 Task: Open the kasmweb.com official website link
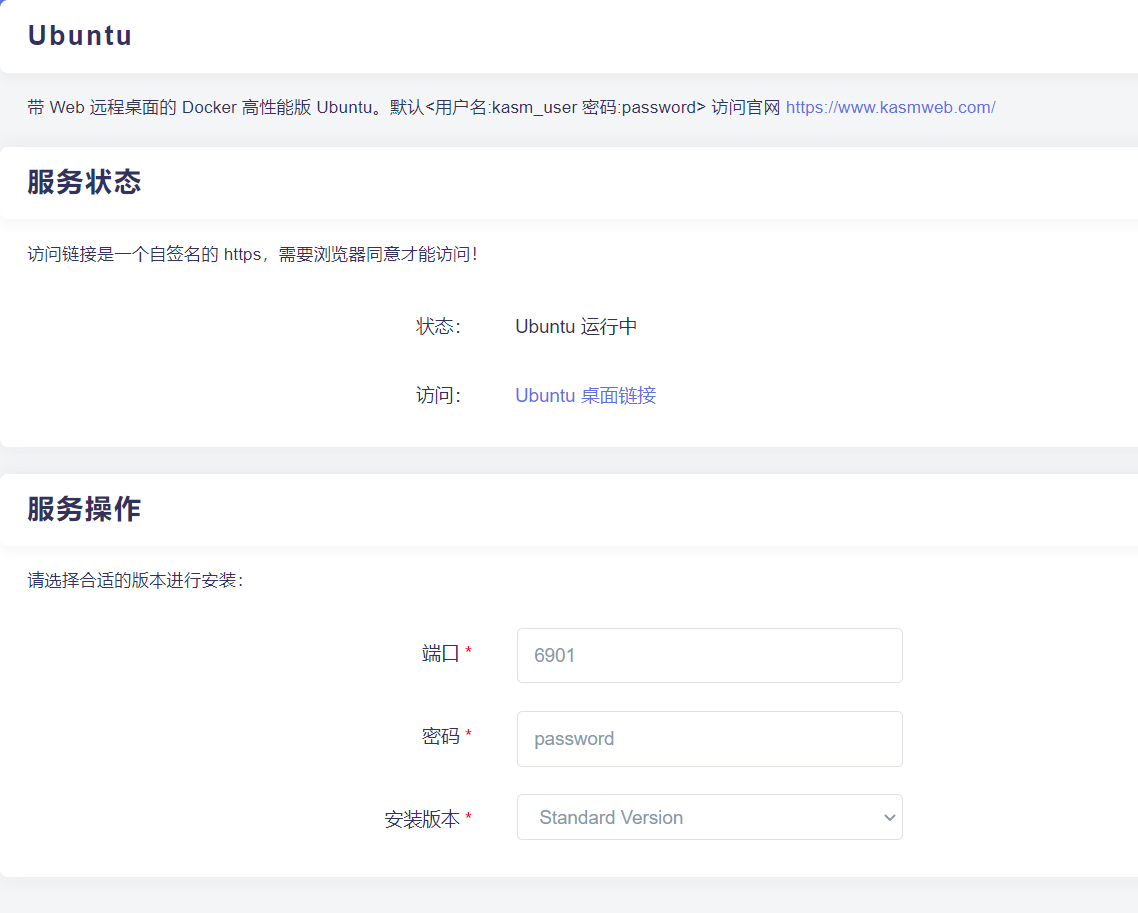(890, 107)
